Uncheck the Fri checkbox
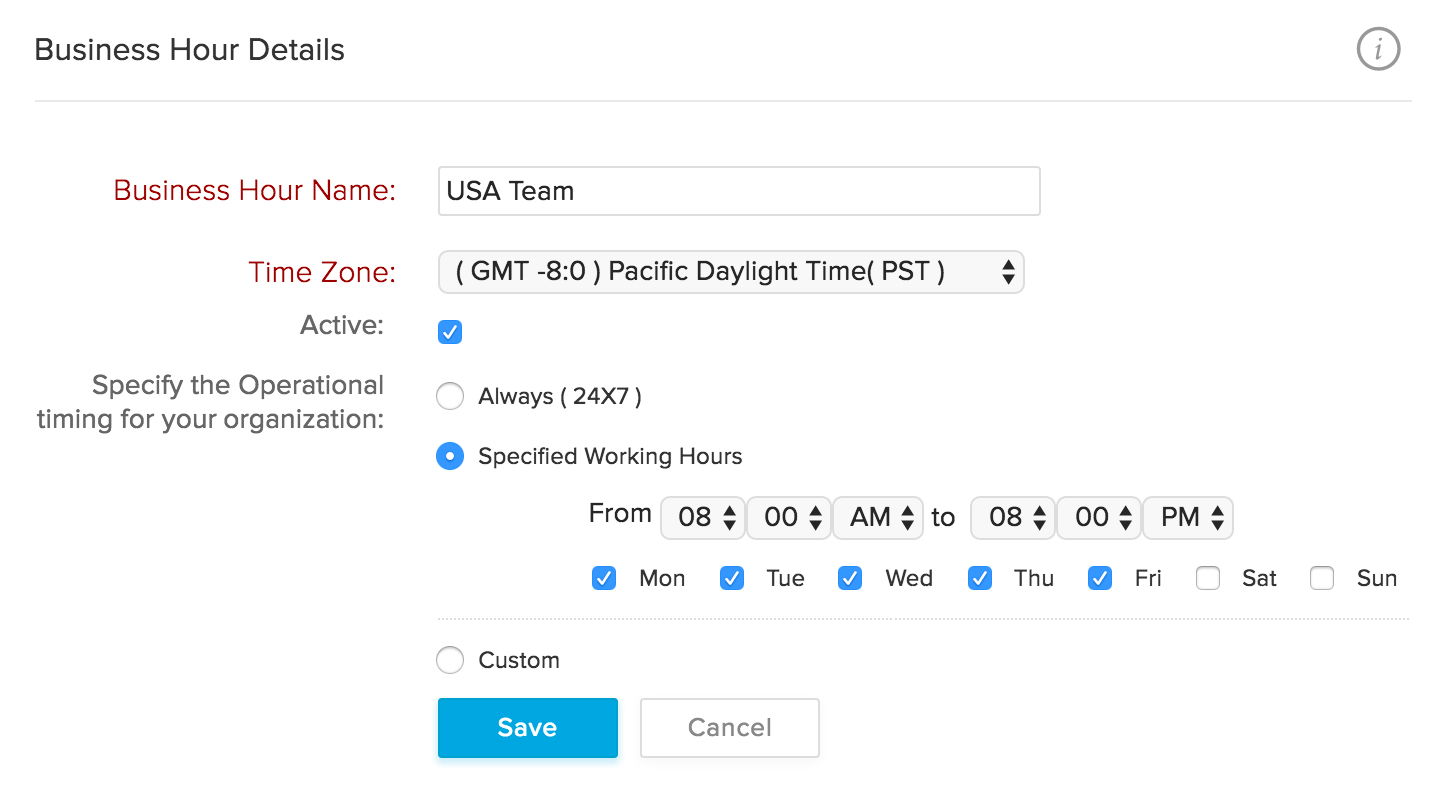 (x=1100, y=578)
